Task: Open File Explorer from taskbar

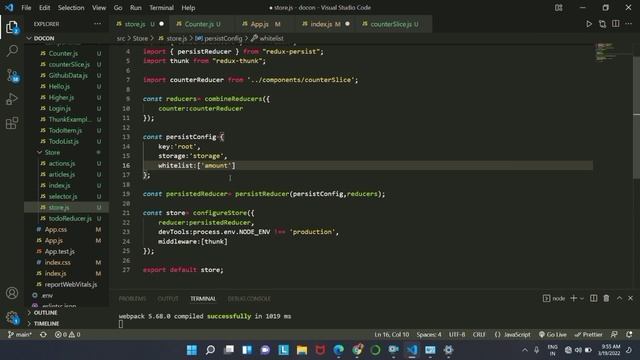Action: [302, 350]
